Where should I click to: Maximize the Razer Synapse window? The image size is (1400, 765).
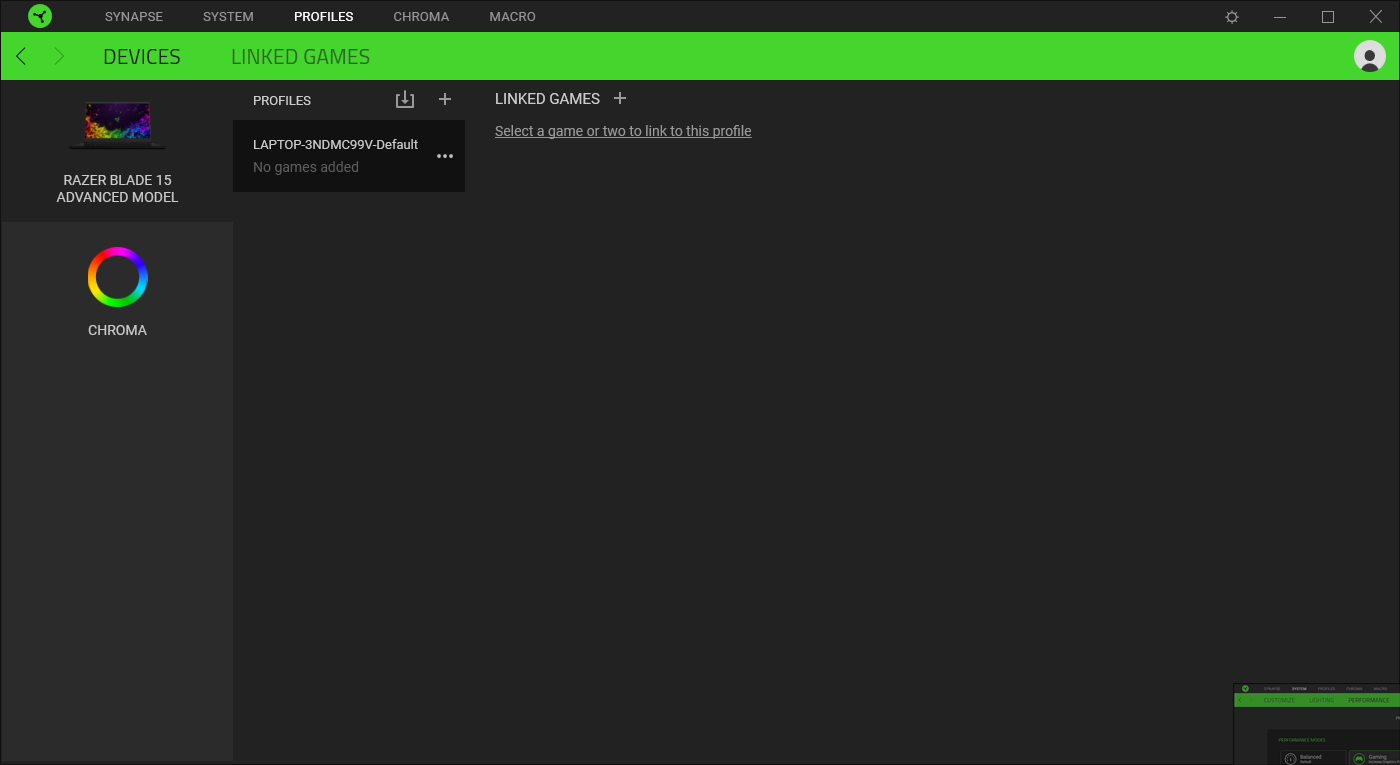pyautogui.click(x=1328, y=17)
